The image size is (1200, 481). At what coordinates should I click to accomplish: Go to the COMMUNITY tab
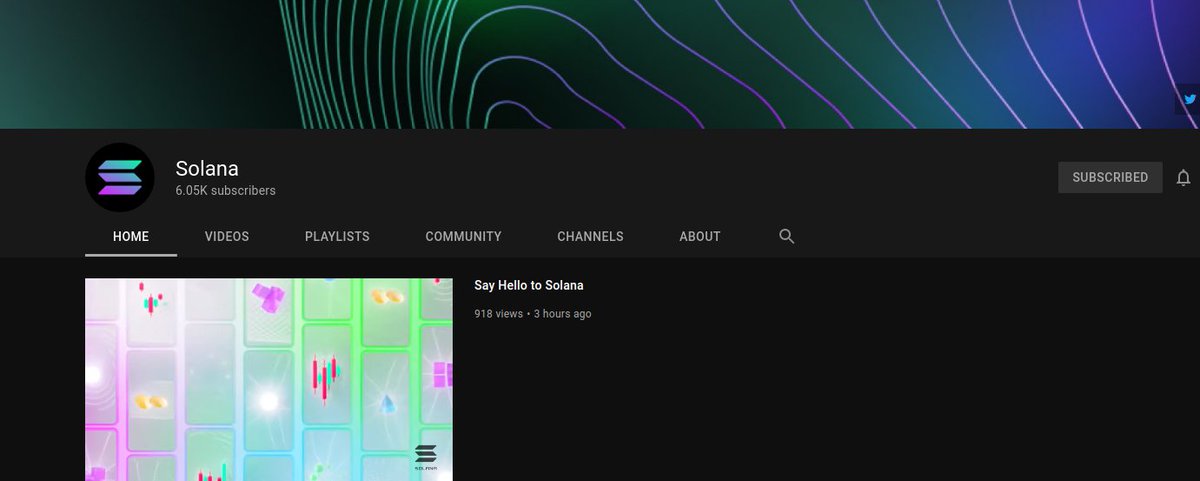pos(463,237)
